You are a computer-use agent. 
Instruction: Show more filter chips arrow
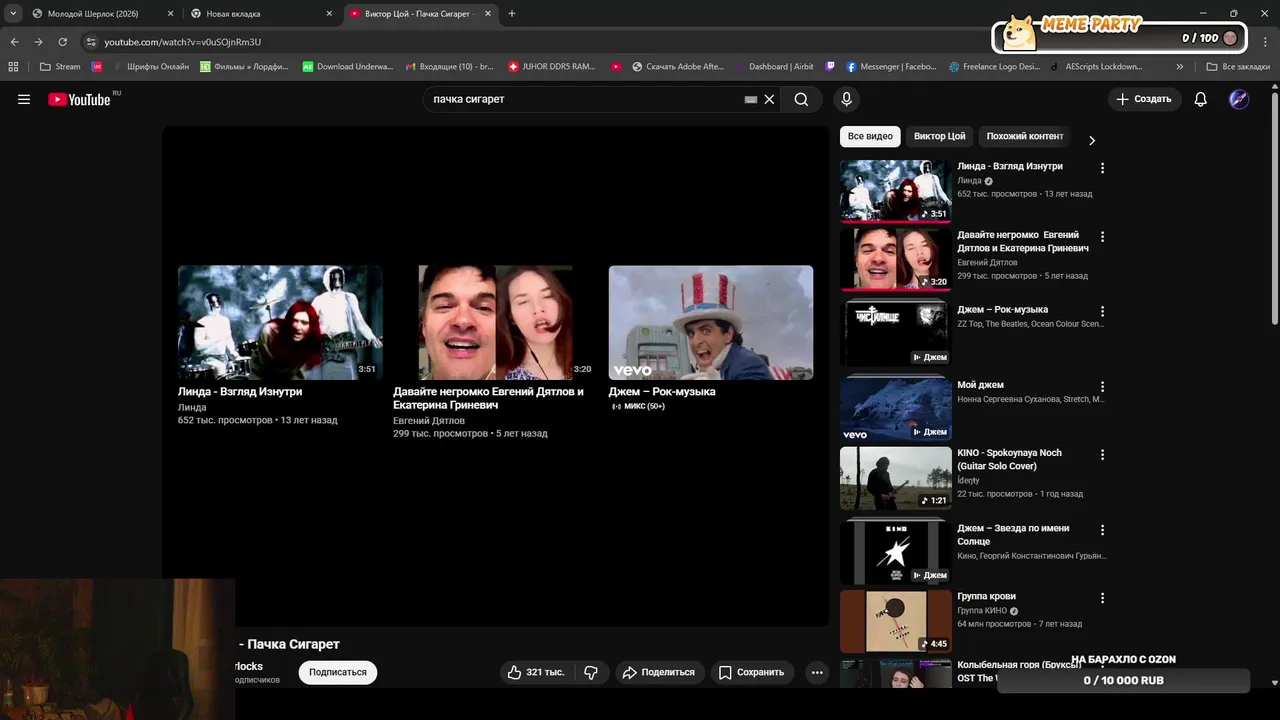point(1092,141)
